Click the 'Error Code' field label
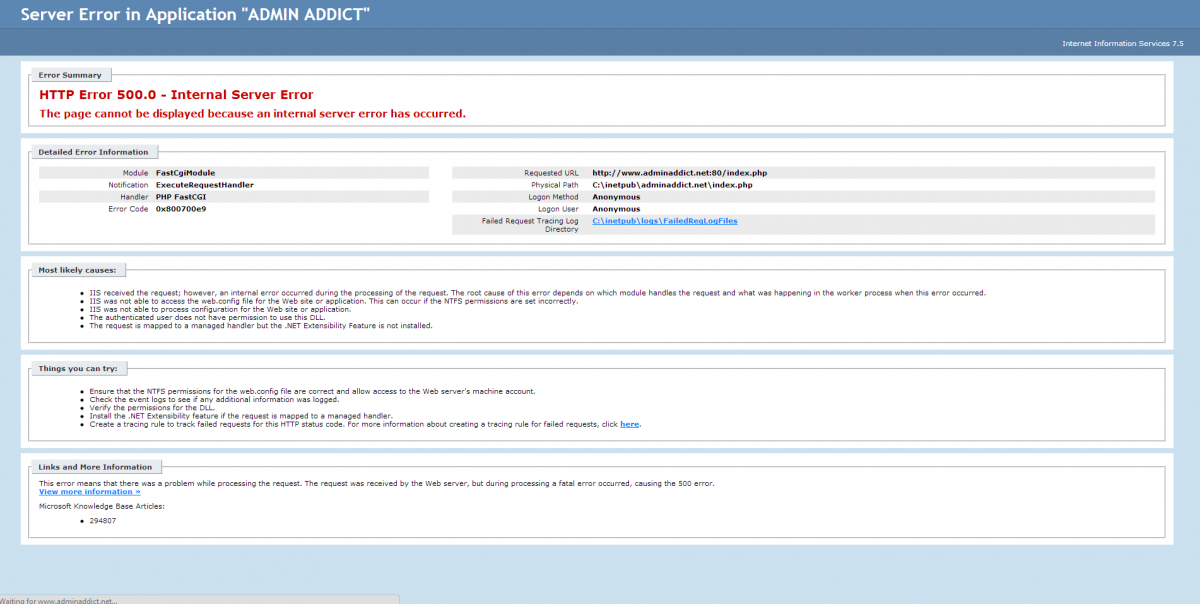 click(128, 208)
